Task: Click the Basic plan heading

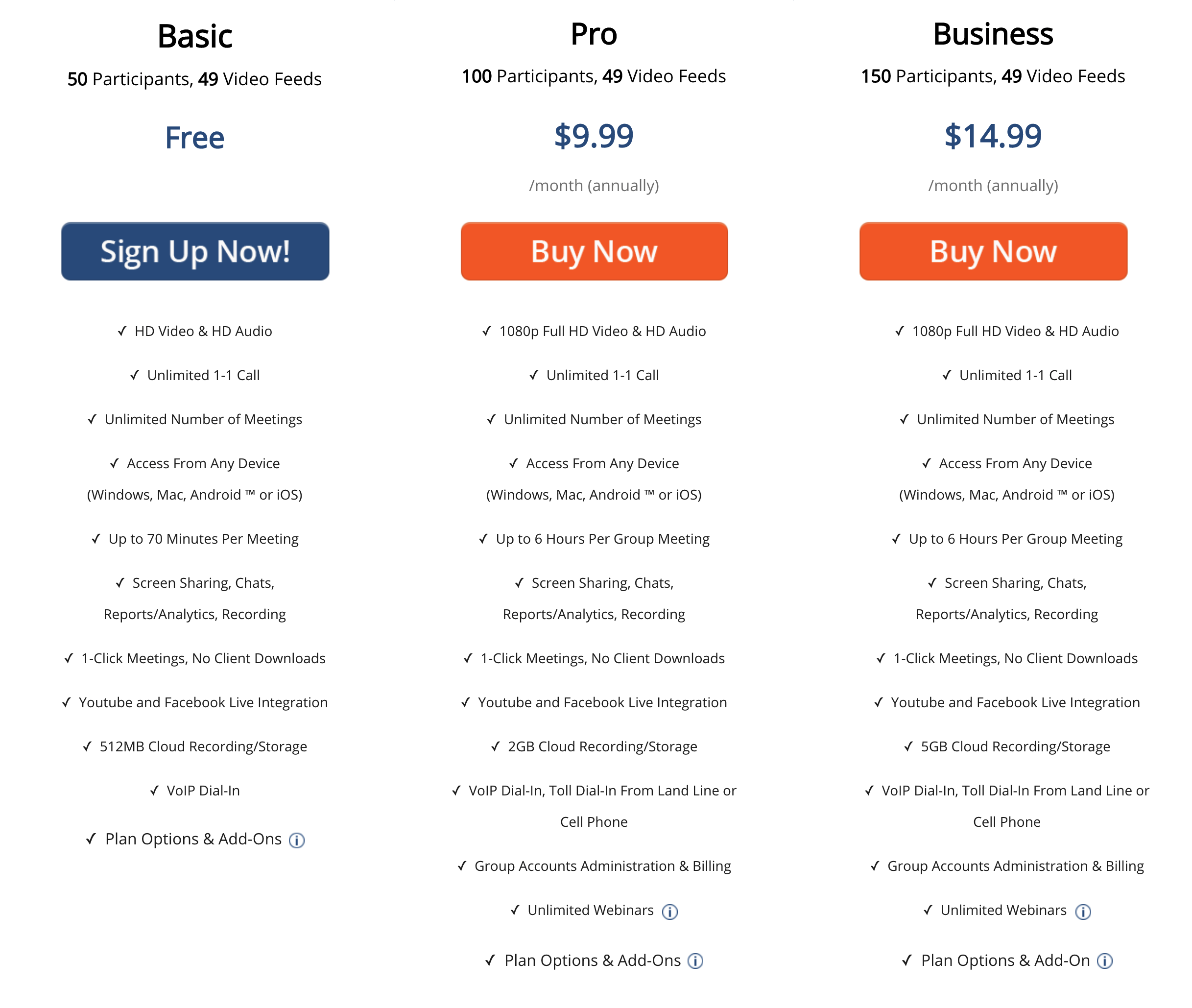Action: tap(195, 36)
